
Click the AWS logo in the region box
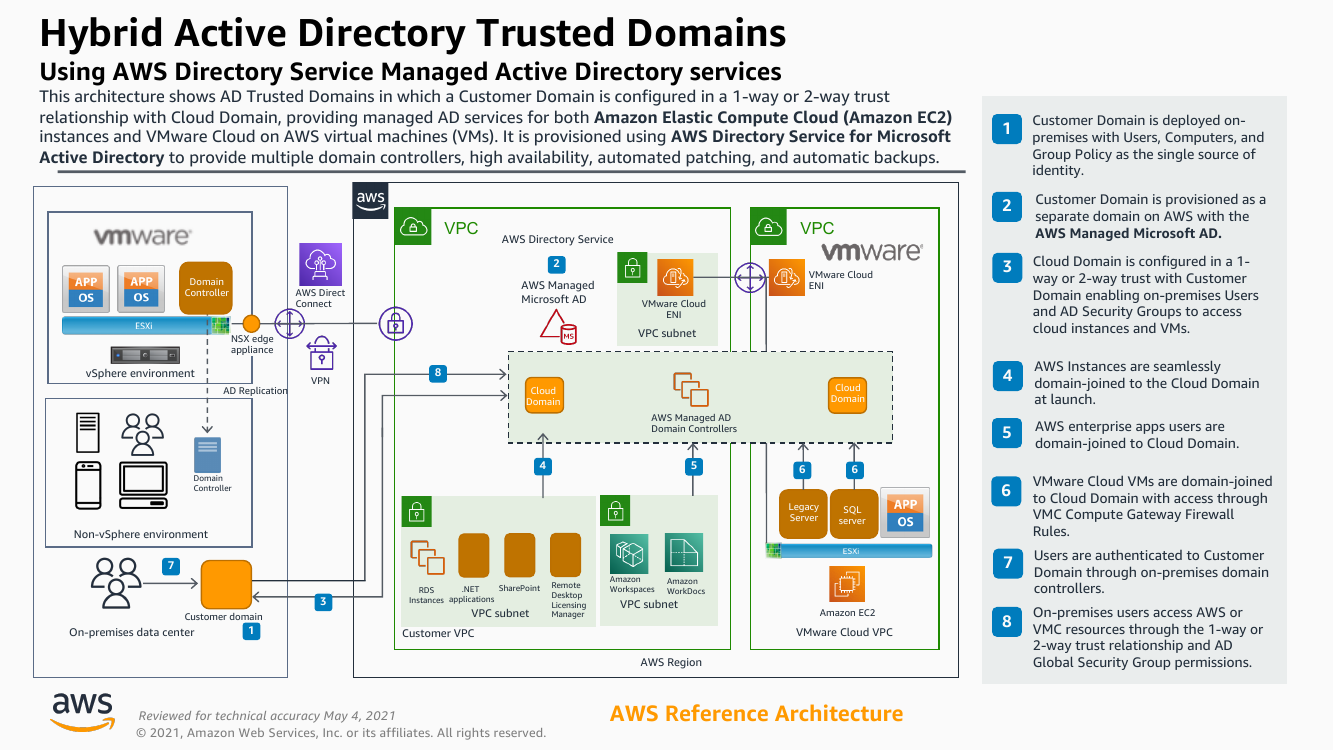coord(371,200)
